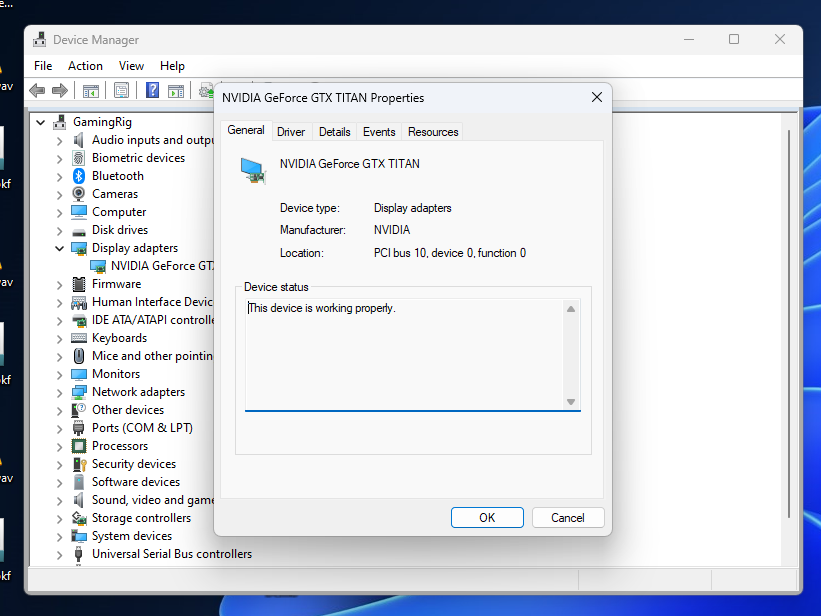Click the Biometric devices fingerprint icon
Image resolution: width=821 pixels, height=616 pixels.
pos(79,158)
